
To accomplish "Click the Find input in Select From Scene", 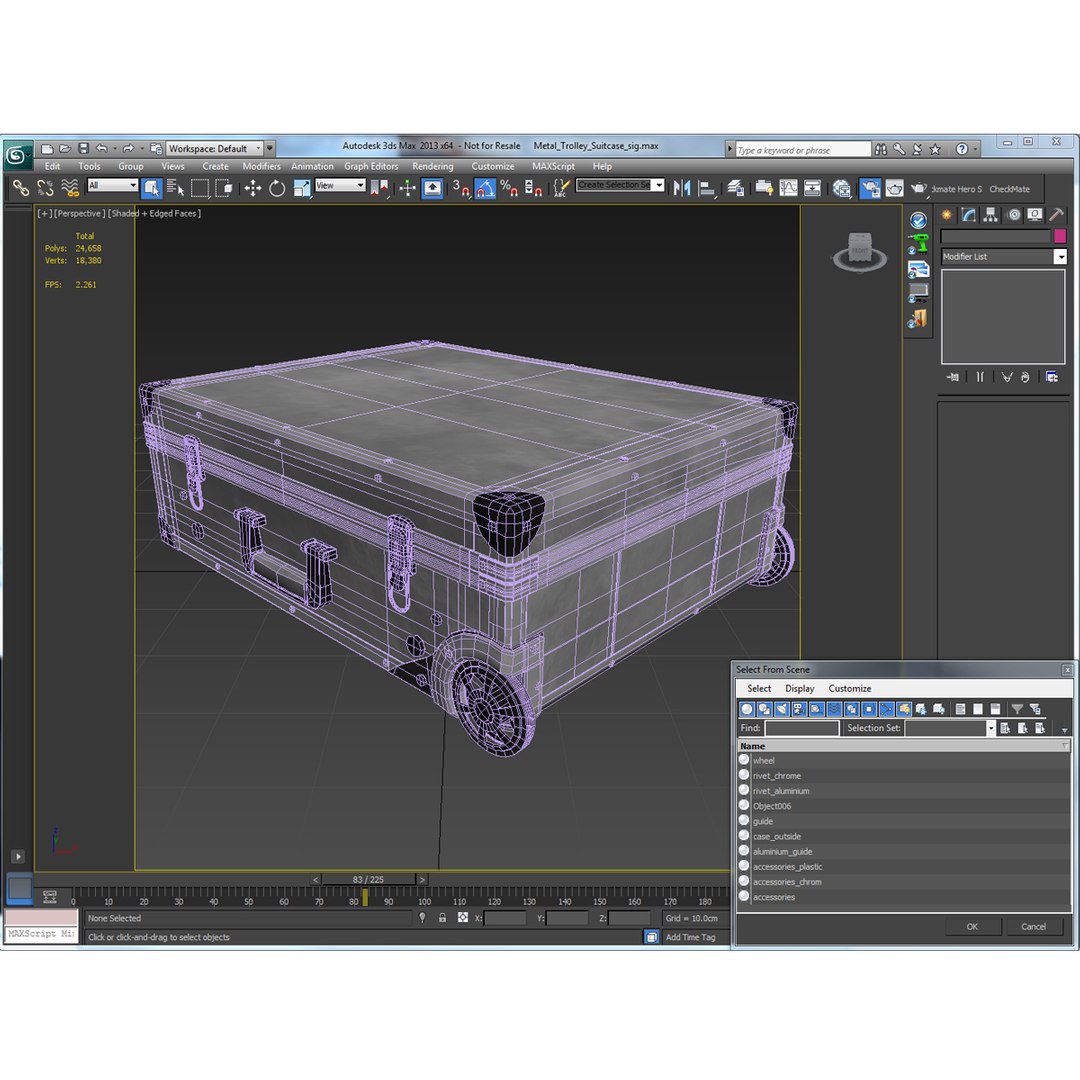I will click(802, 728).
